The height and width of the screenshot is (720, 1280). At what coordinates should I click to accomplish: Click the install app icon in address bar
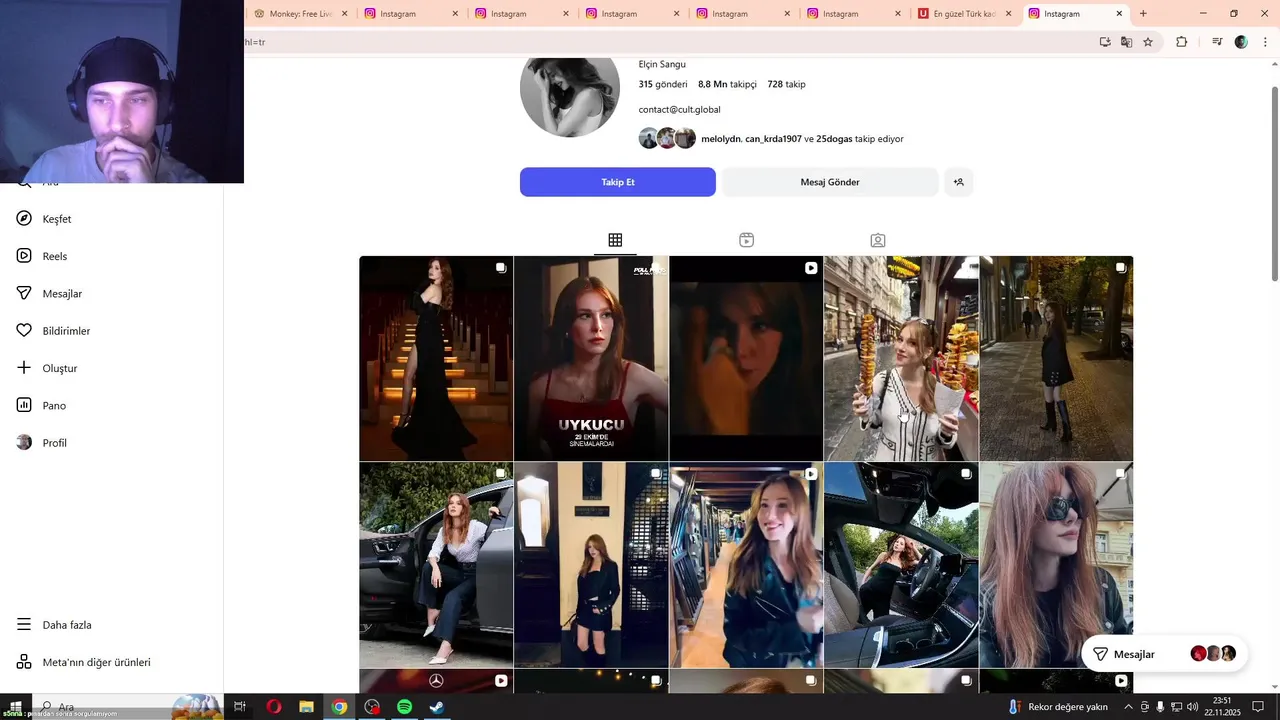point(1105,42)
